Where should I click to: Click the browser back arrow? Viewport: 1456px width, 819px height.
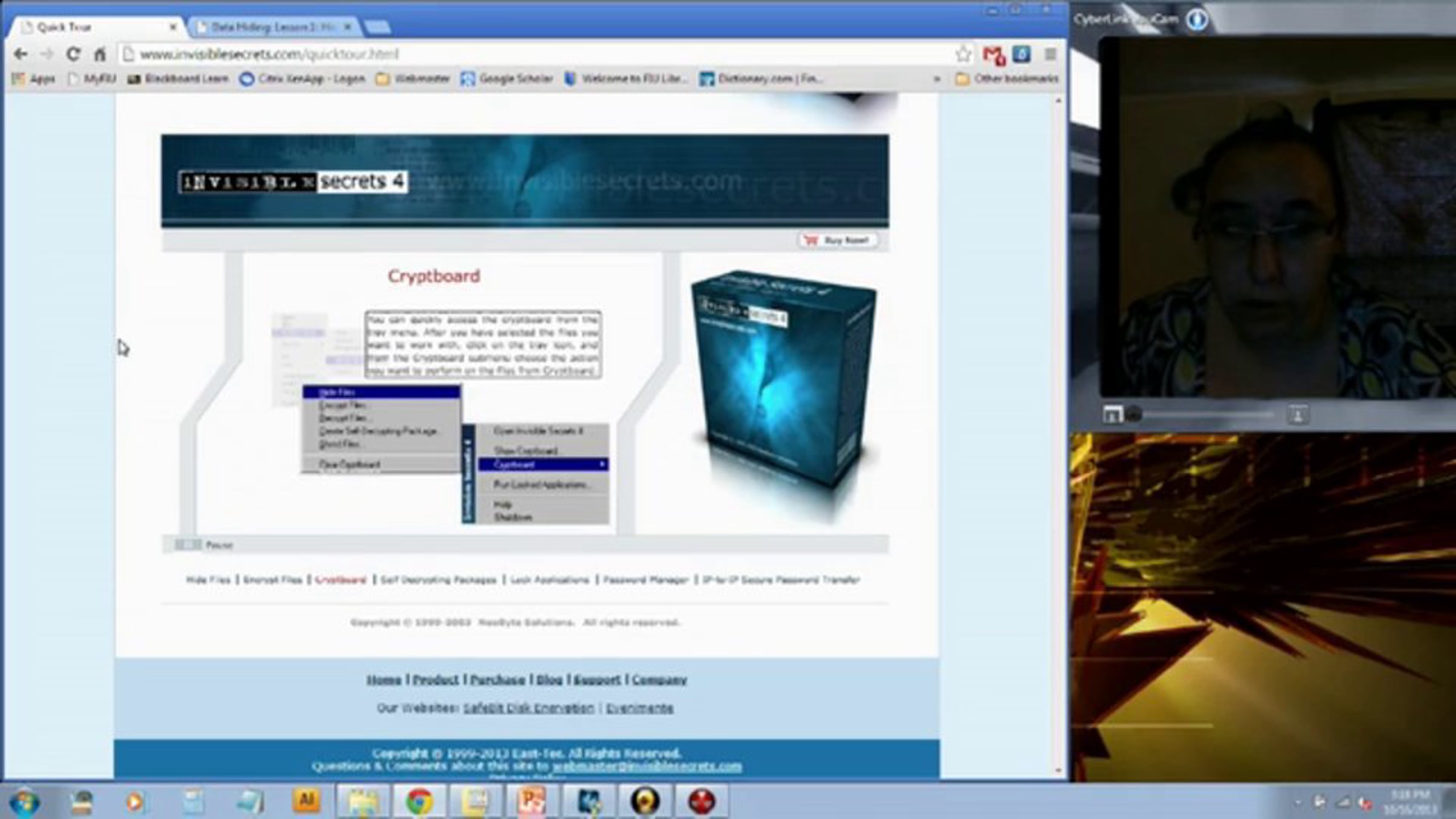pyautogui.click(x=21, y=55)
